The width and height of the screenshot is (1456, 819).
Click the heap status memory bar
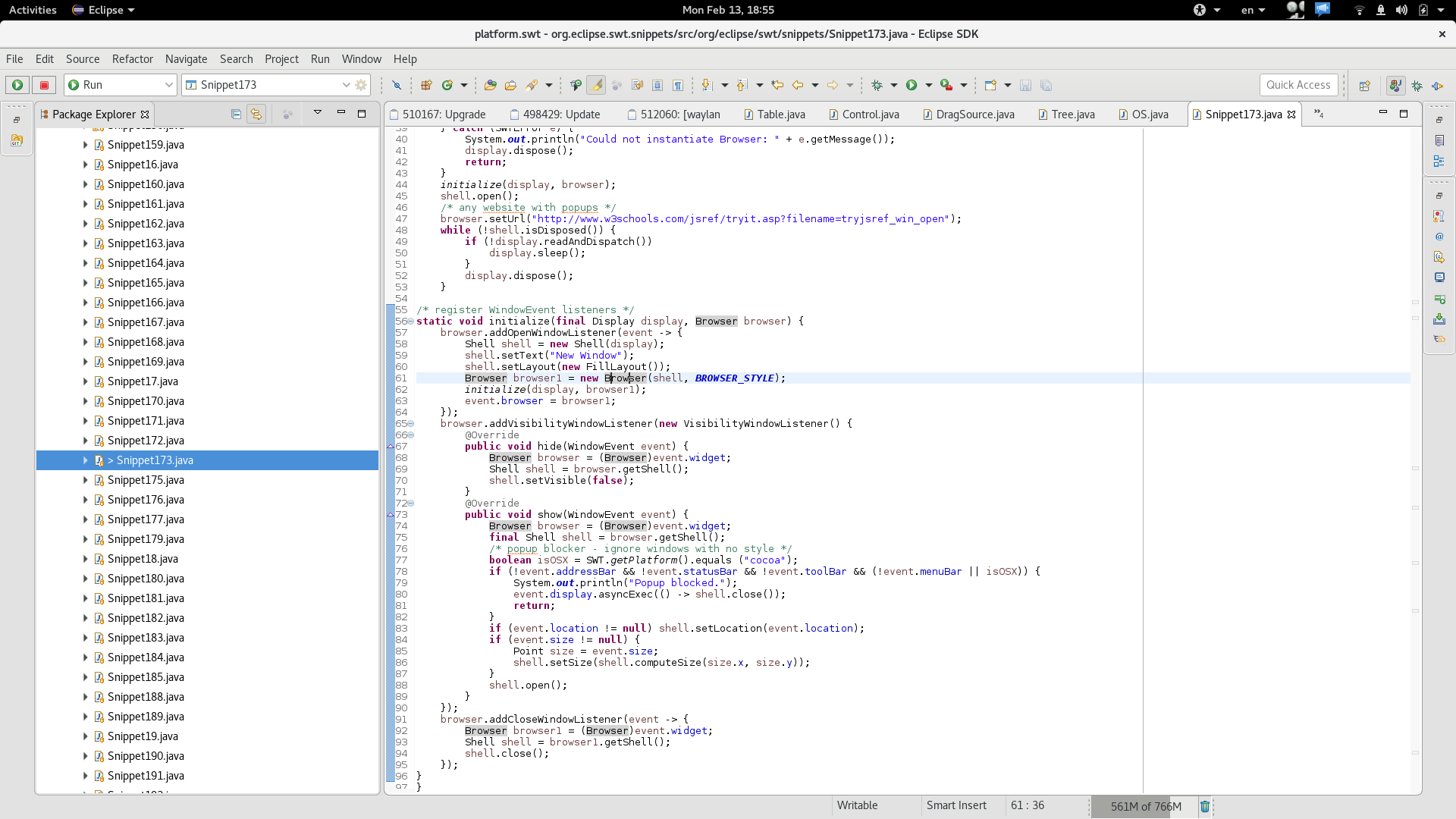pos(1145,806)
